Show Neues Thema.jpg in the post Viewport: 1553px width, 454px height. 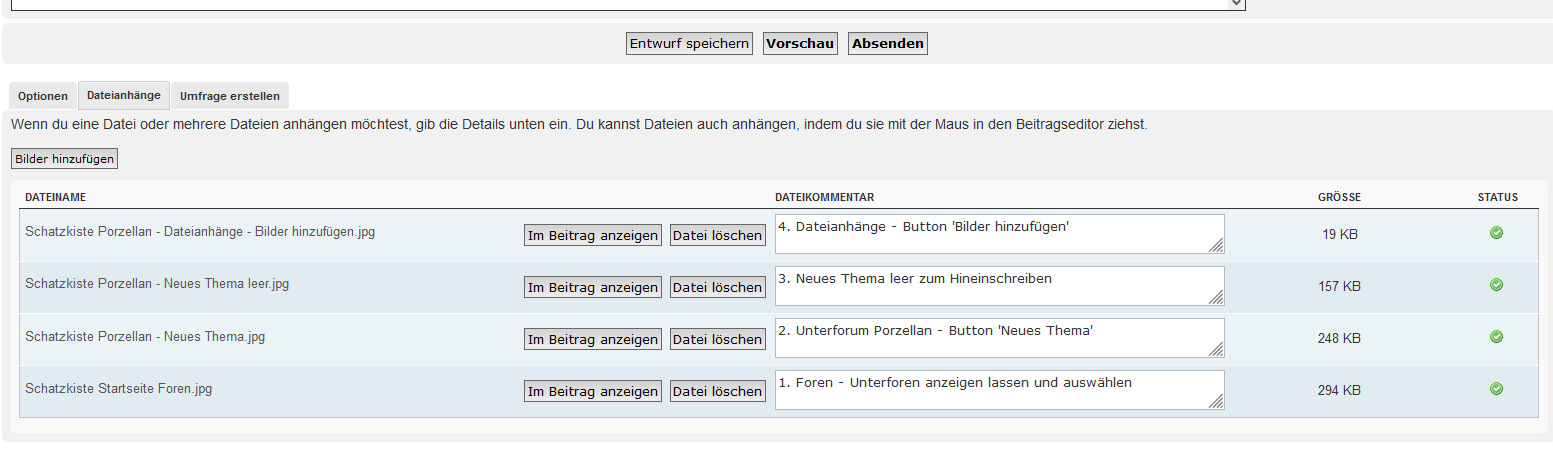pos(593,339)
